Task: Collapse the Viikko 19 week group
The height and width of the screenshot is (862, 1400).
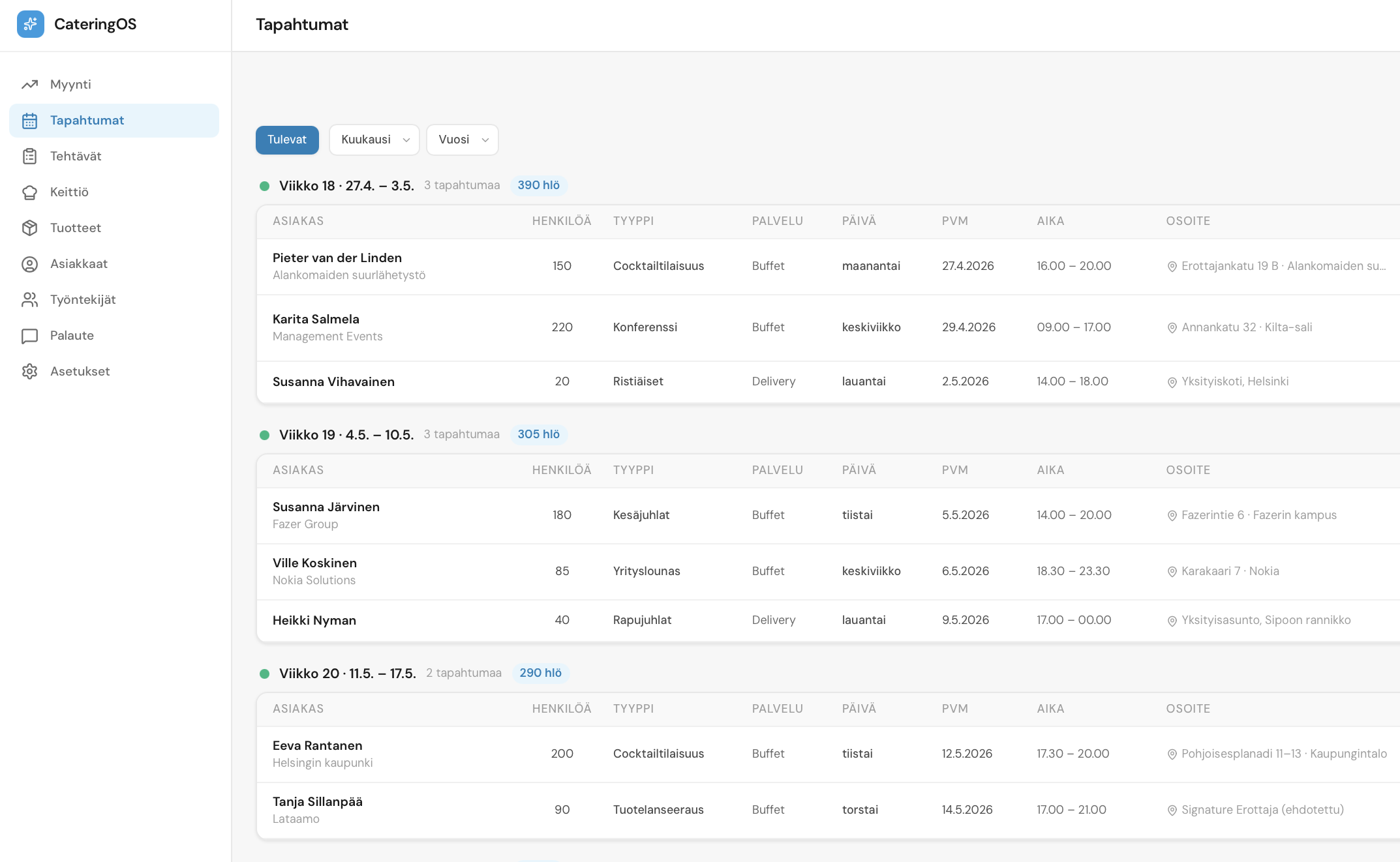Action: pos(346,435)
